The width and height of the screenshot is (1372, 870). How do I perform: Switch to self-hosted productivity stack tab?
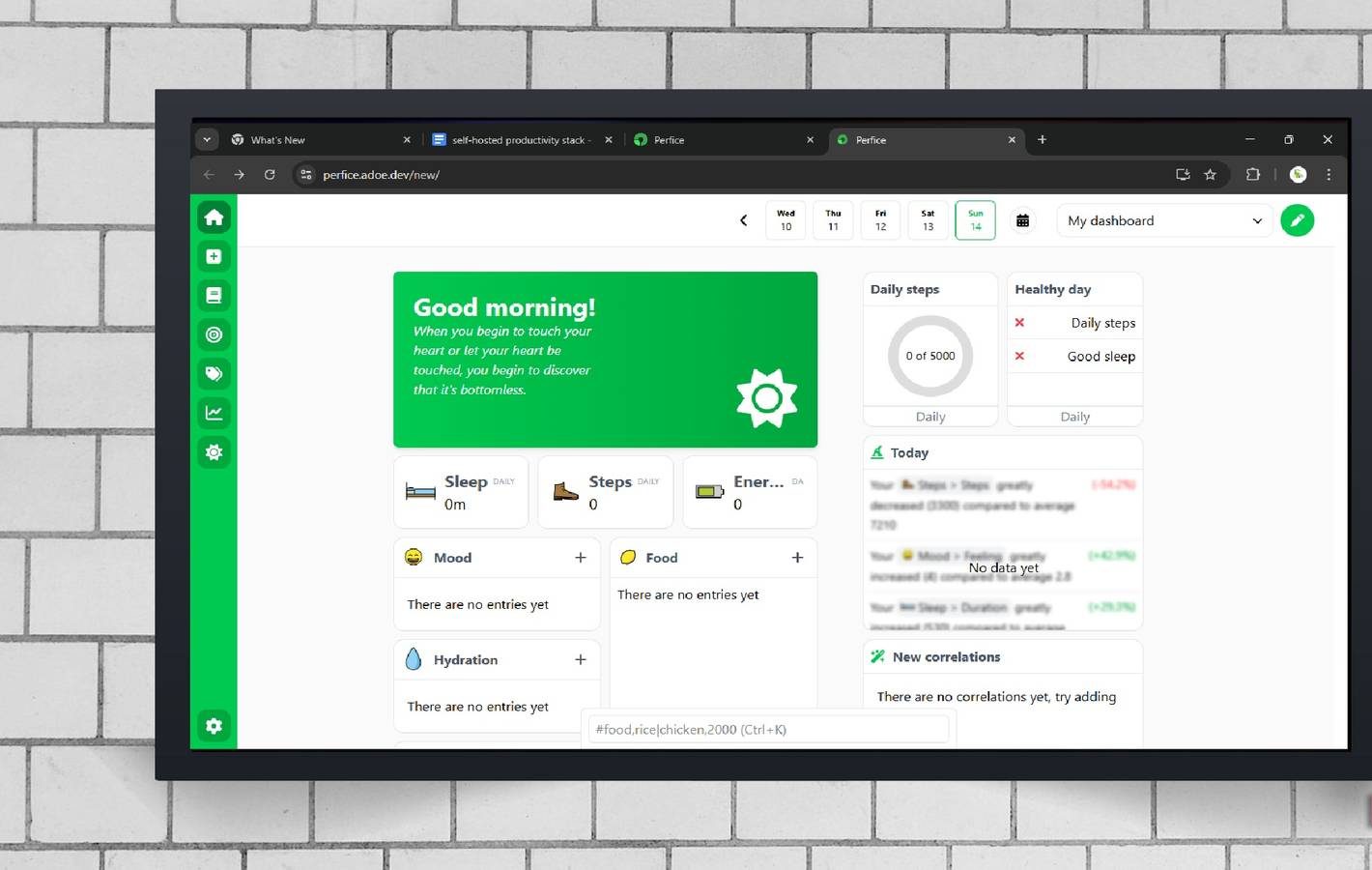[x=517, y=140]
